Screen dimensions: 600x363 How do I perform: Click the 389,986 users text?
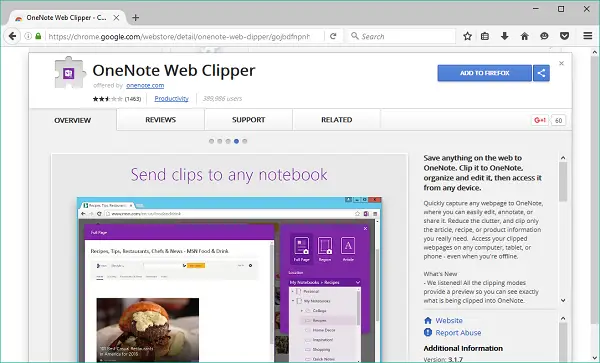pyautogui.click(x=222, y=98)
